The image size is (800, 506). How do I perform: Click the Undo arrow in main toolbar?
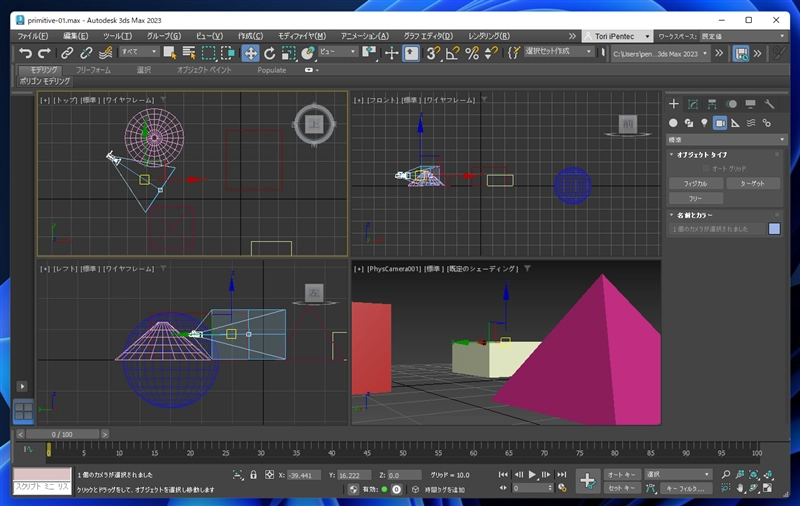coord(25,53)
